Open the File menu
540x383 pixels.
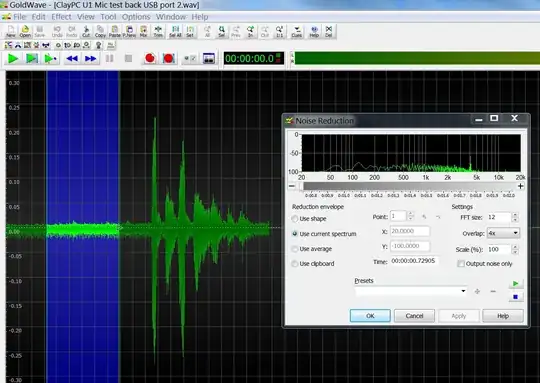click(x=19, y=17)
